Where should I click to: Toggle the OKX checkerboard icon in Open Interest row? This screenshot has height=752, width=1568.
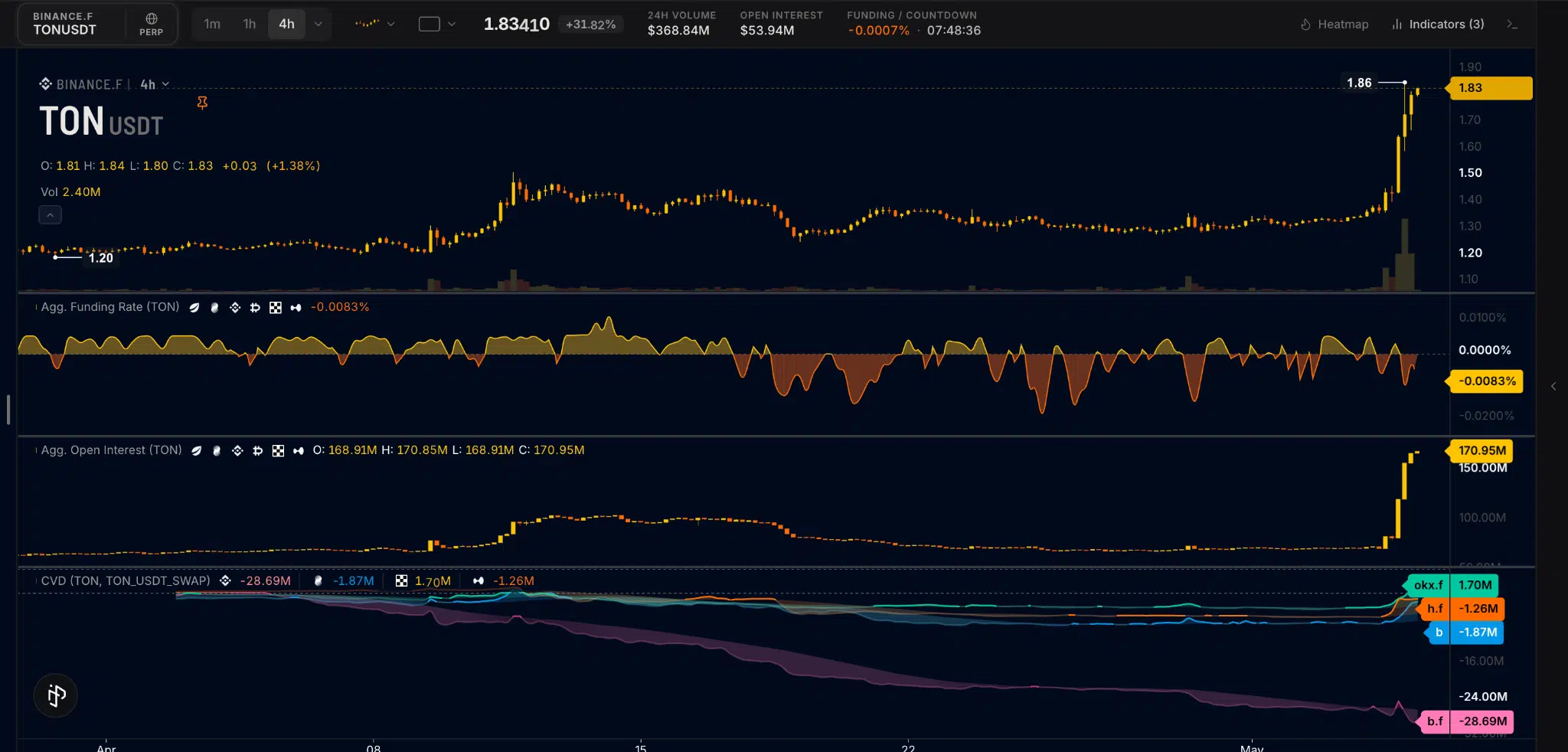[278, 451]
